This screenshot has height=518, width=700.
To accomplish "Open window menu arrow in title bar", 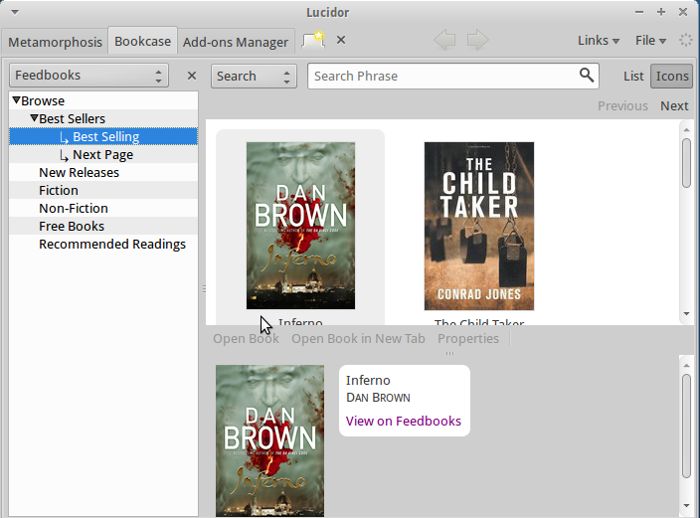I will click(15, 12).
